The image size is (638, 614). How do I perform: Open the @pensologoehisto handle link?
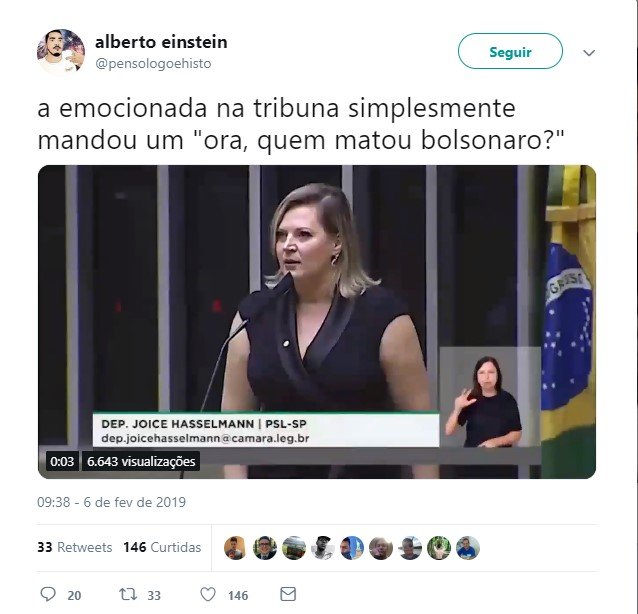(153, 63)
